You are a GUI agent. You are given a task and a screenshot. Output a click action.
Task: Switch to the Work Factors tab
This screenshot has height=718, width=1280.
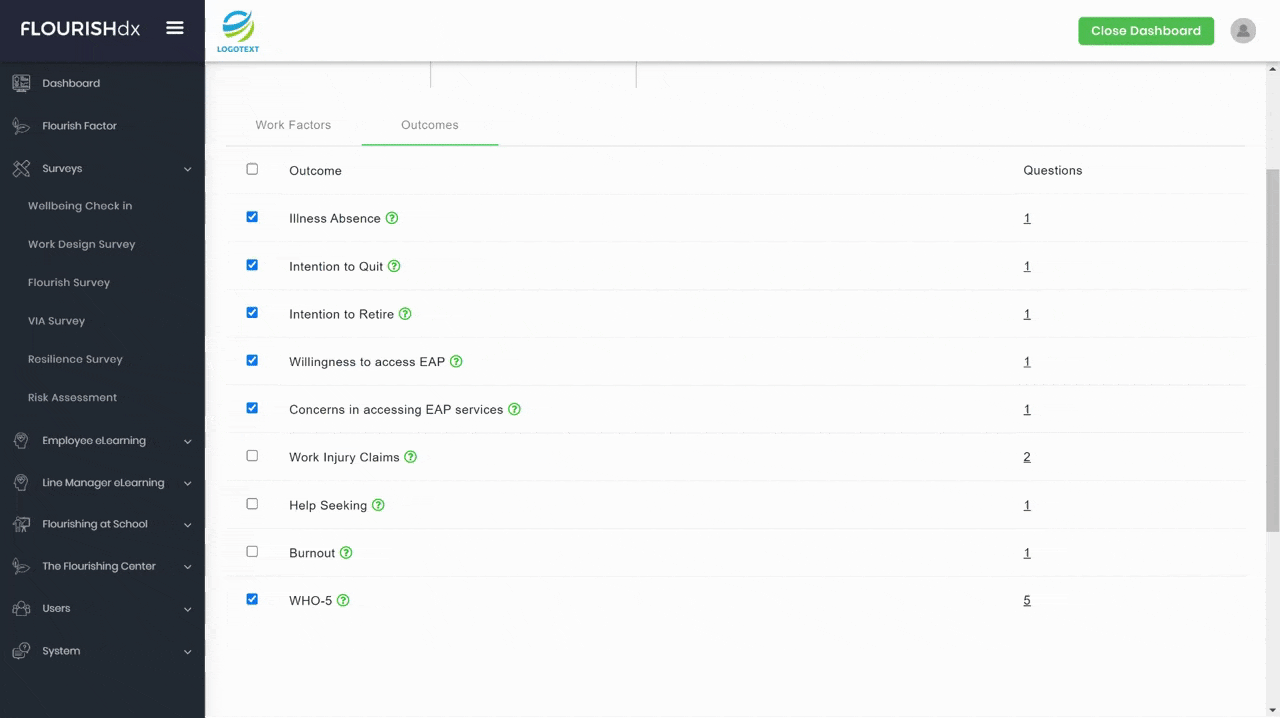[293, 125]
